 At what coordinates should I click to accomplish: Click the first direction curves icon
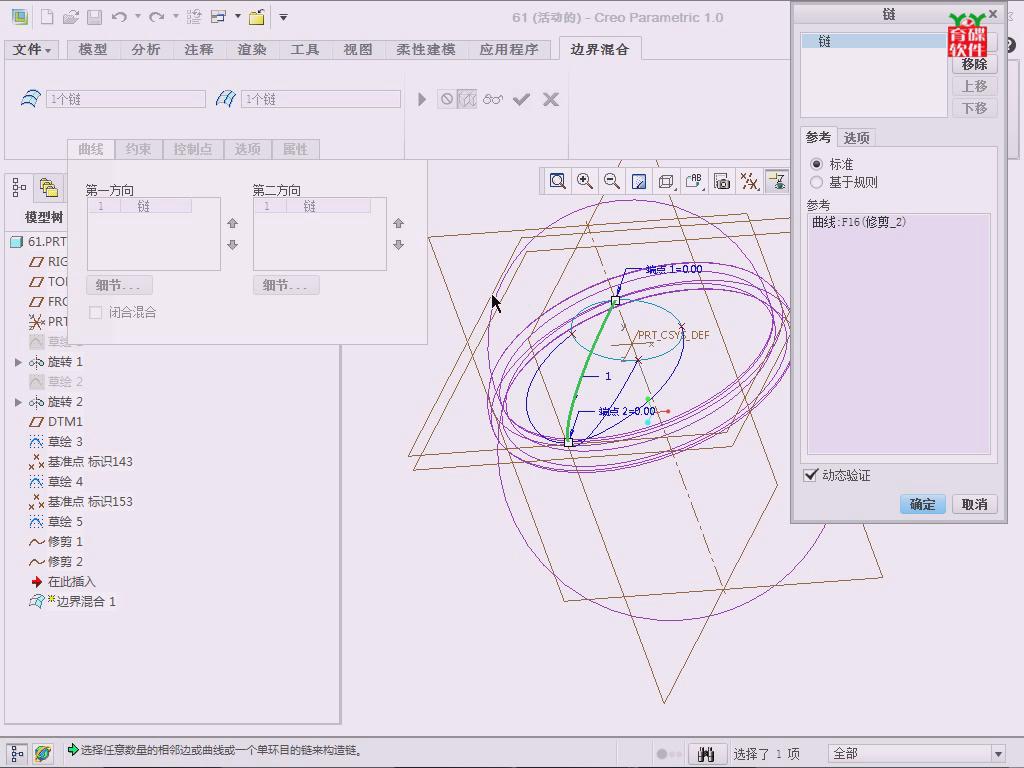pos(30,99)
